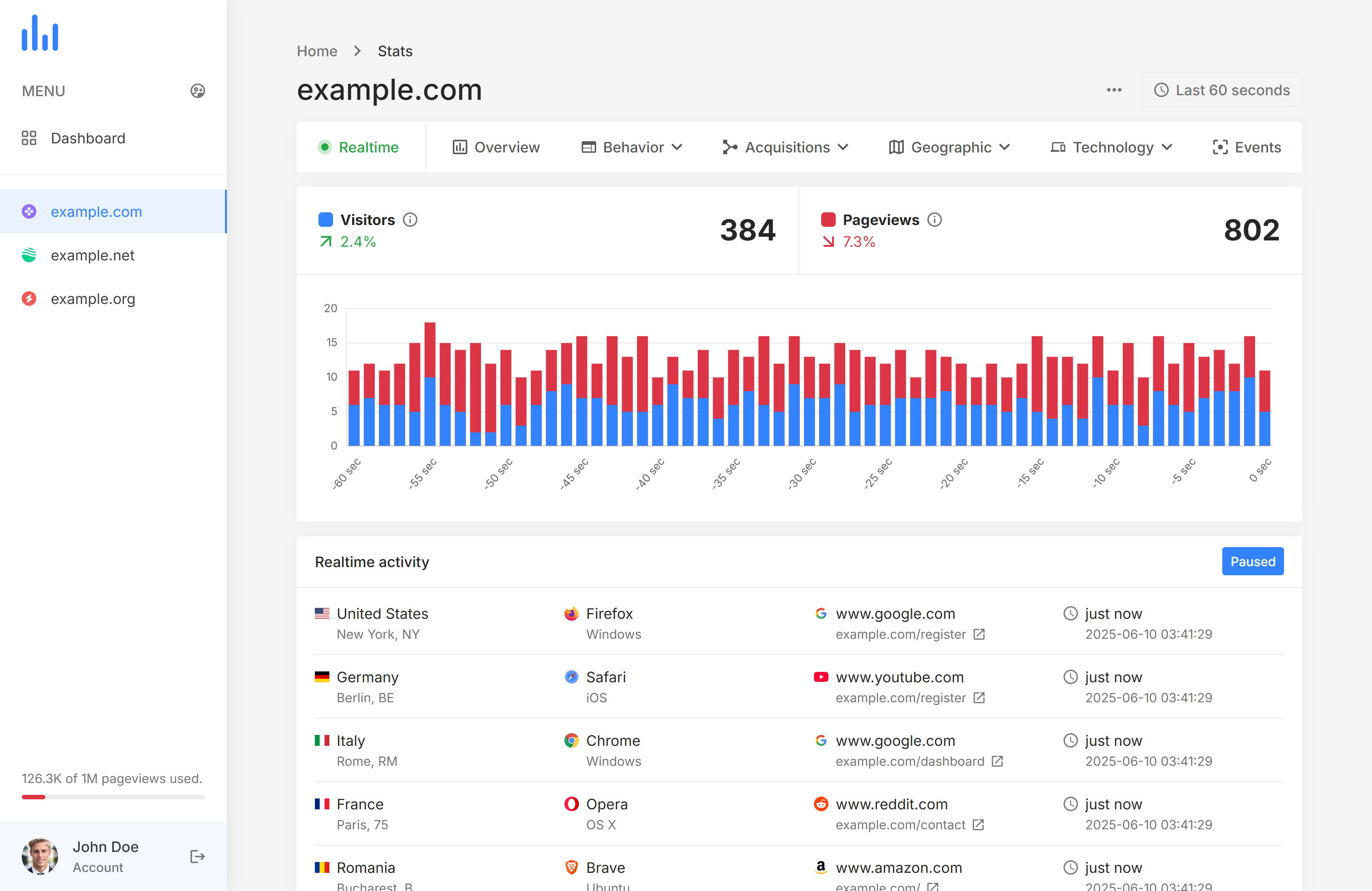The width and height of the screenshot is (1372, 891).
Task: Expand the Behavior dropdown
Action: coord(632,147)
